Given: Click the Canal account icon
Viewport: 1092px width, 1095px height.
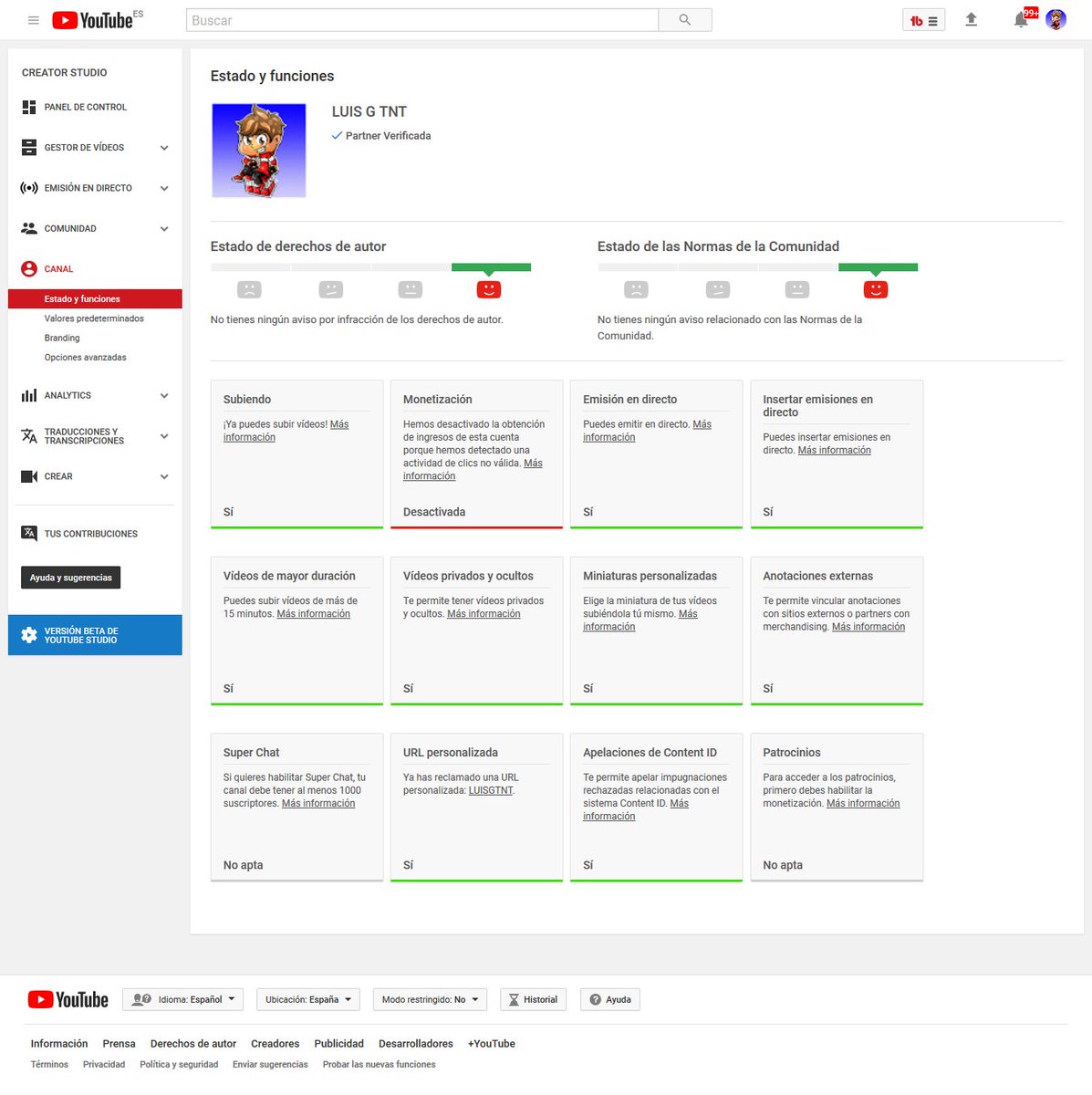Looking at the screenshot, I should coord(29,269).
